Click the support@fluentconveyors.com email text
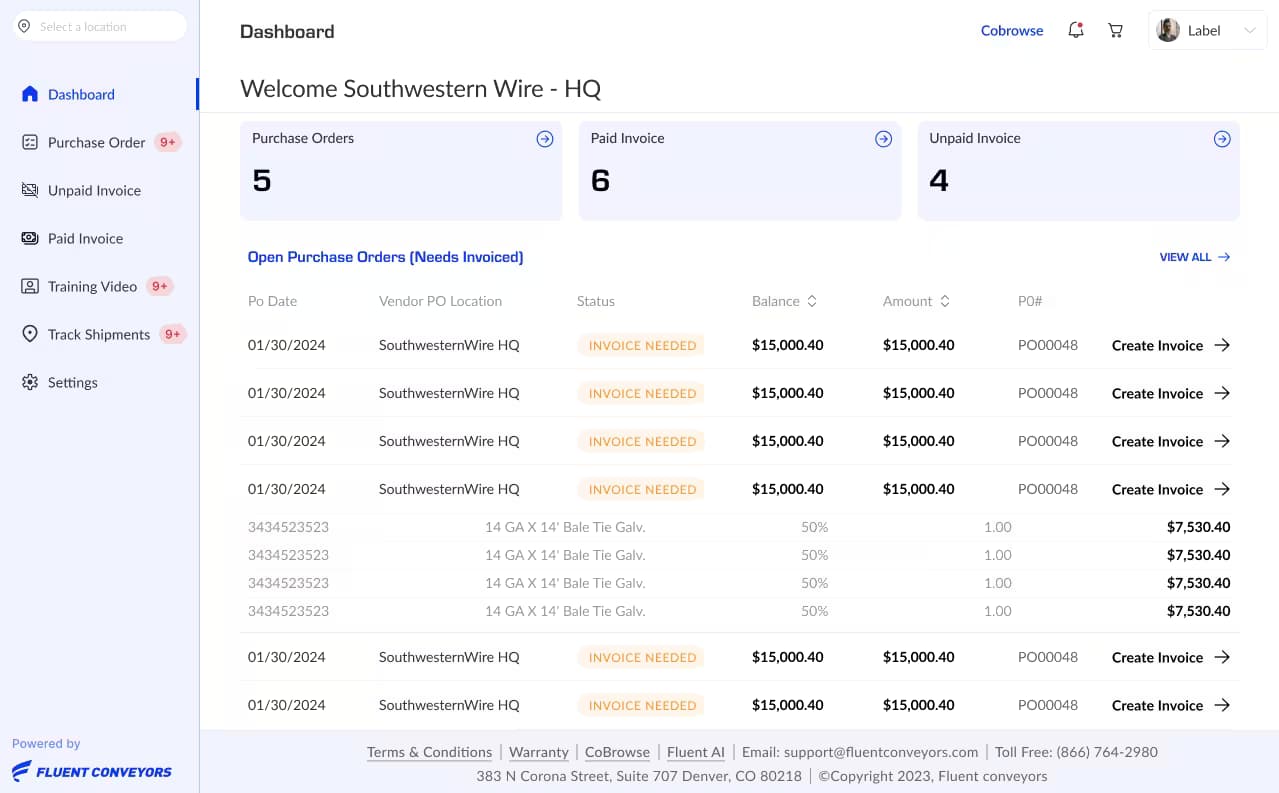Image resolution: width=1279 pixels, height=793 pixels. pyautogui.click(x=881, y=752)
